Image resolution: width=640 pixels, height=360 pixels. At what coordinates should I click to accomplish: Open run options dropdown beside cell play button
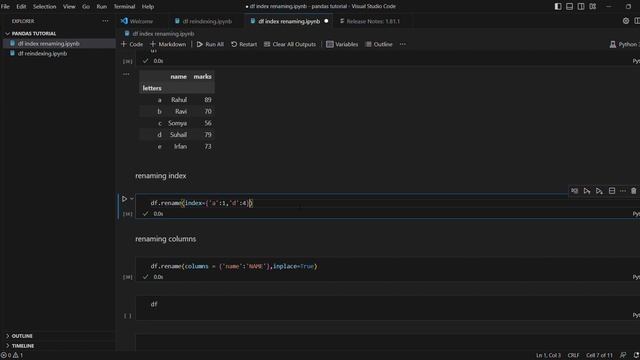(x=132, y=199)
